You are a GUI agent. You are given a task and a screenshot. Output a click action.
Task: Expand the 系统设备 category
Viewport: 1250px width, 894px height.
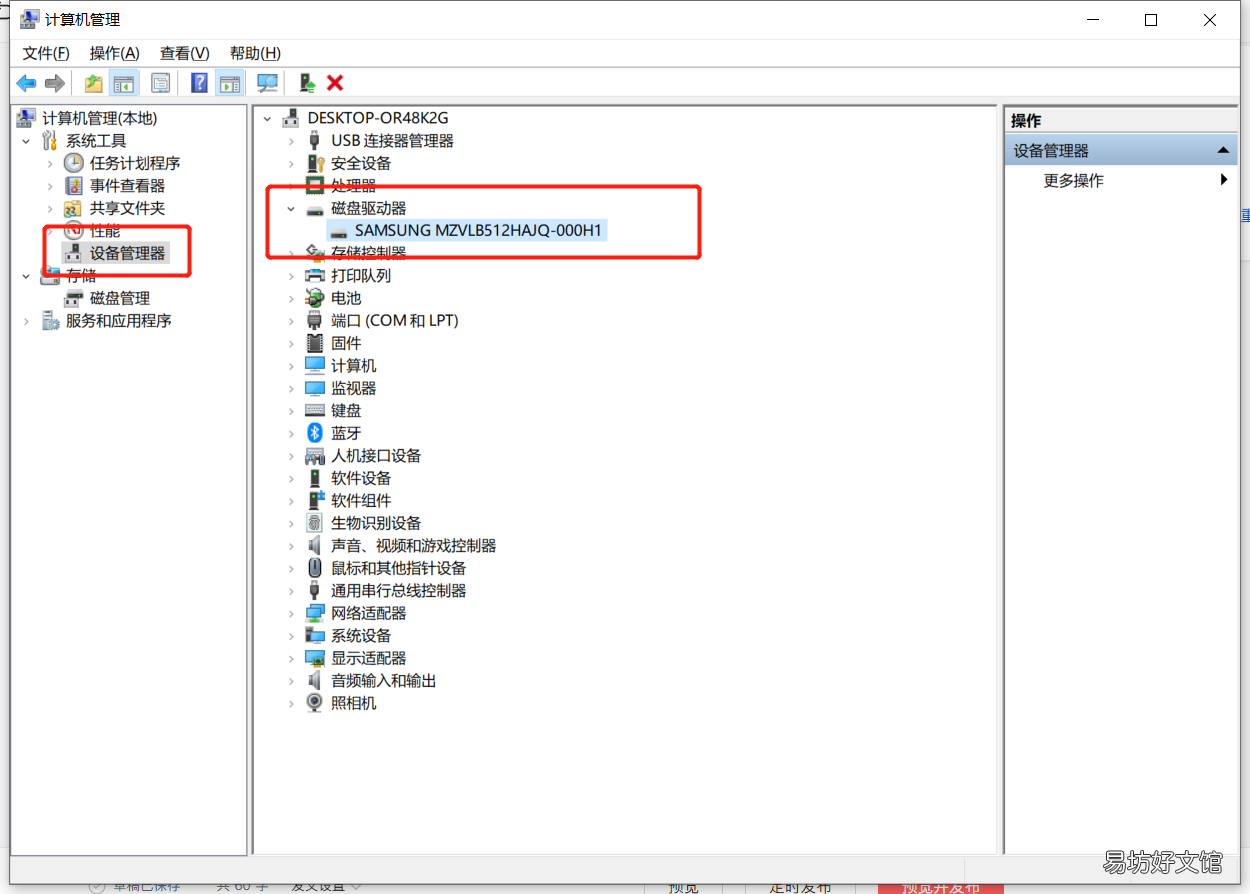(292, 636)
